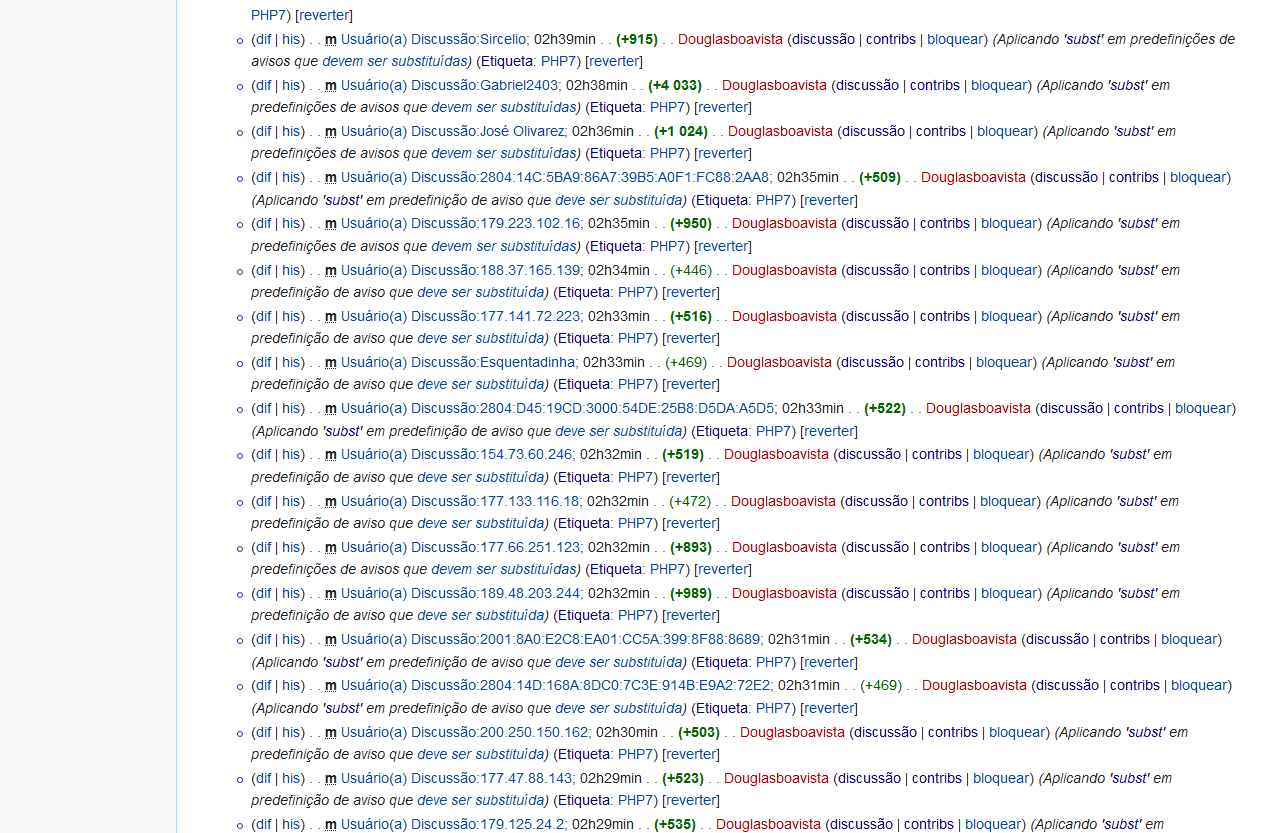Block Douglasboavista from the Gabriel2403 row
The image size is (1263, 833).
click(999, 85)
